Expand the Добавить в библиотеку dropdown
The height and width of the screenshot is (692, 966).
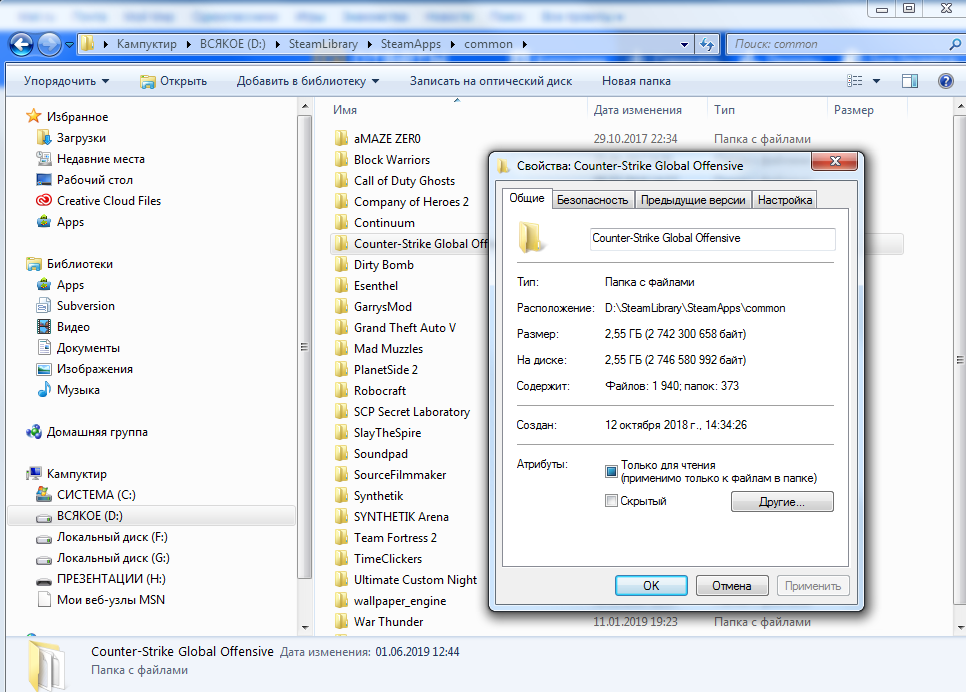pyautogui.click(x=308, y=81)
